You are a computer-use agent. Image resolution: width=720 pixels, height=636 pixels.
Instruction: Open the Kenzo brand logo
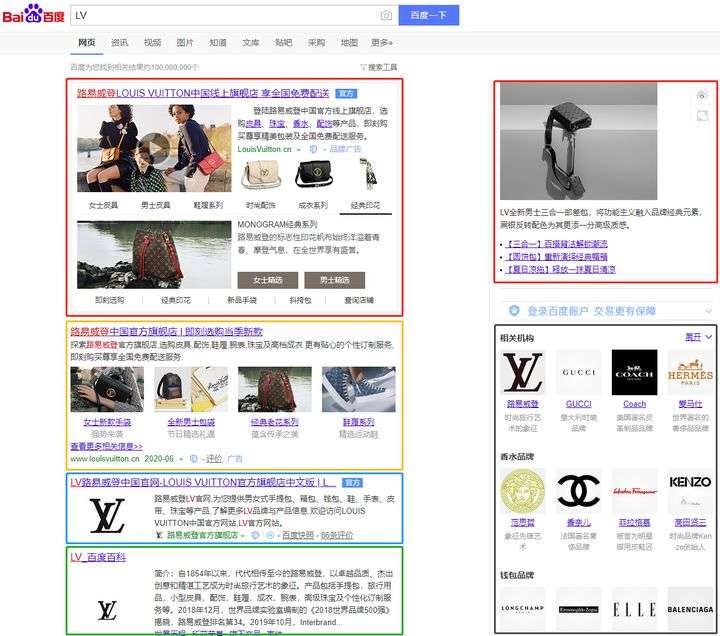690,490
